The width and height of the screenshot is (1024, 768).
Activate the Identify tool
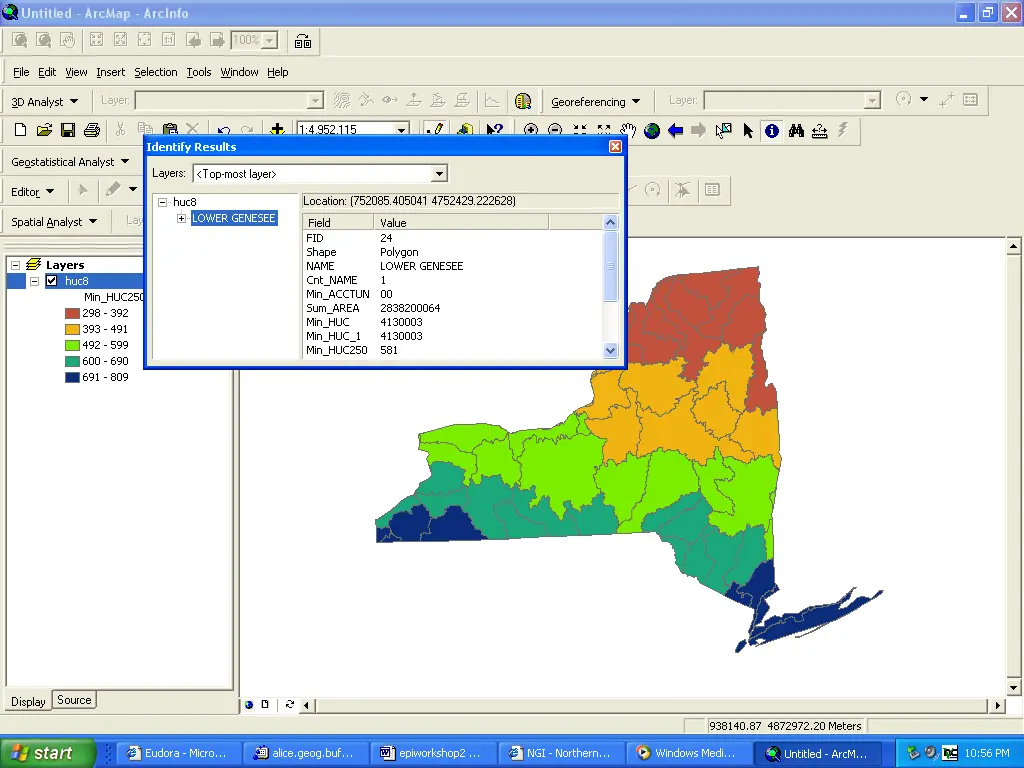pyautogui.click(x=772, y=131)
